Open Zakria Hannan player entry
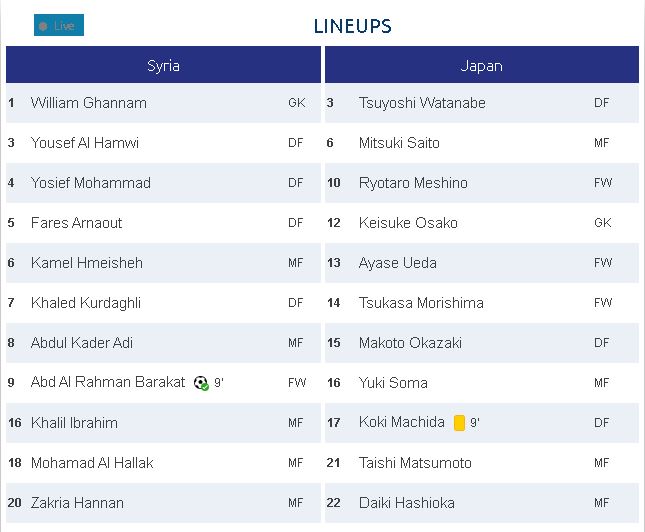Image resolution: width=645 pixels, height=532 pixels. click(163, 503)
